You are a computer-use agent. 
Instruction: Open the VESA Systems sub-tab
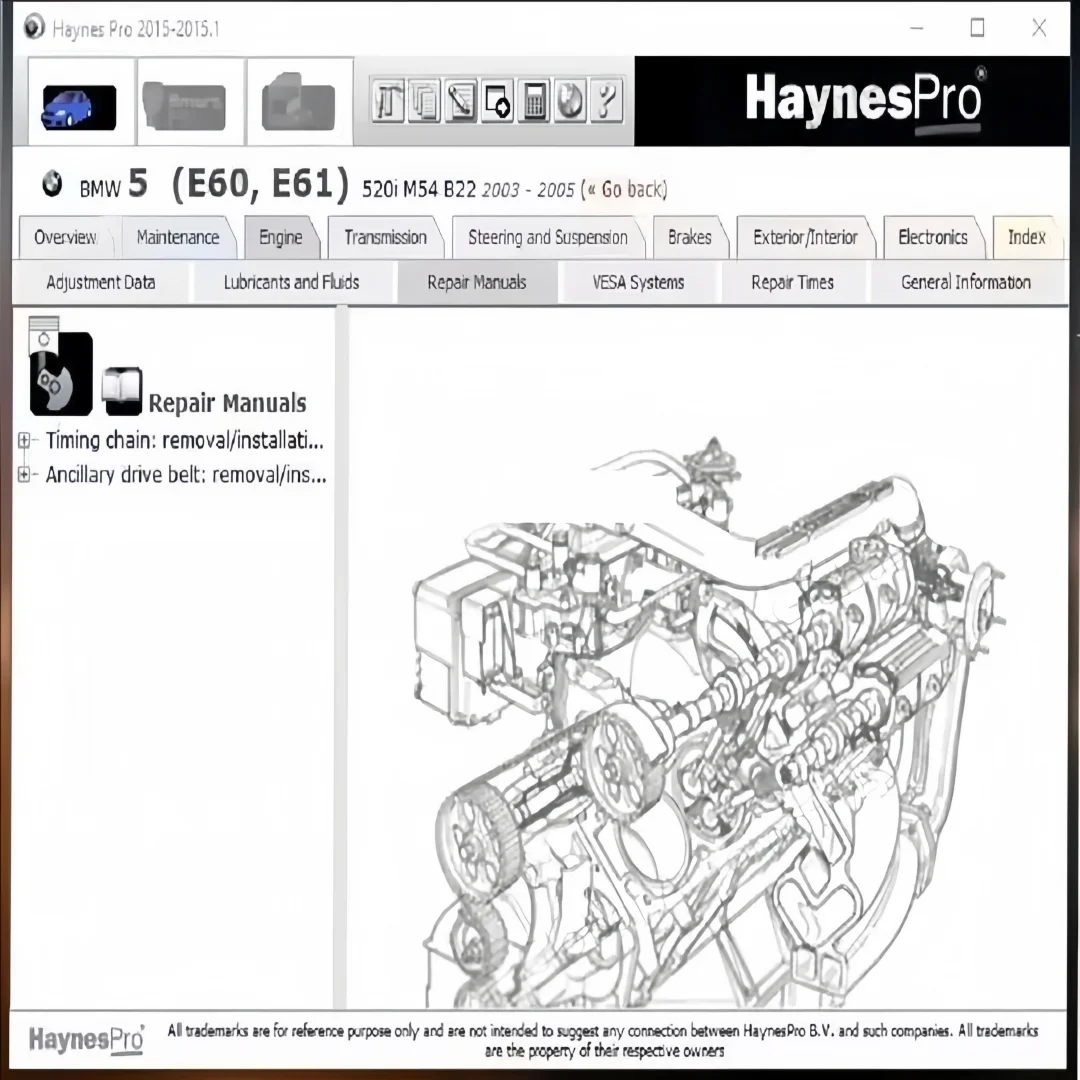point(638,282)
